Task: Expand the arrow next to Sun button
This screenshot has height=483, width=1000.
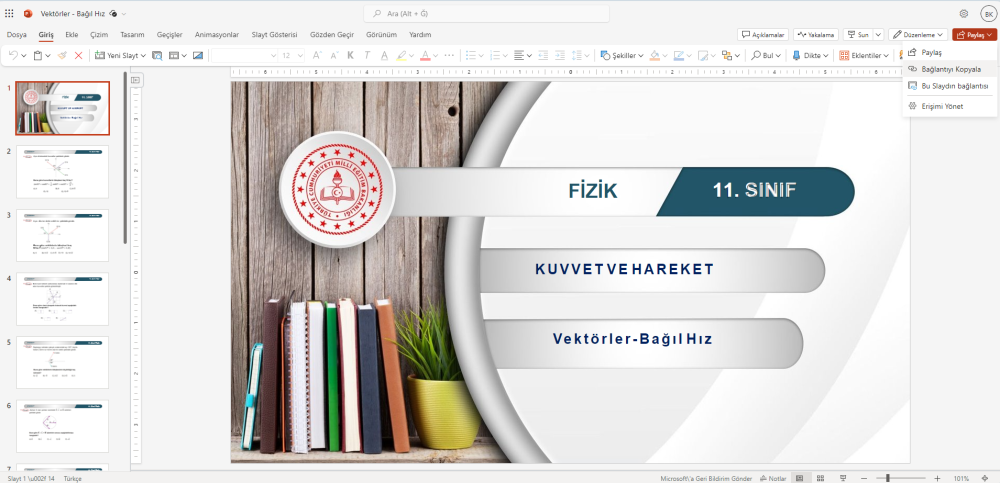Action: click(x=878, y=34)
